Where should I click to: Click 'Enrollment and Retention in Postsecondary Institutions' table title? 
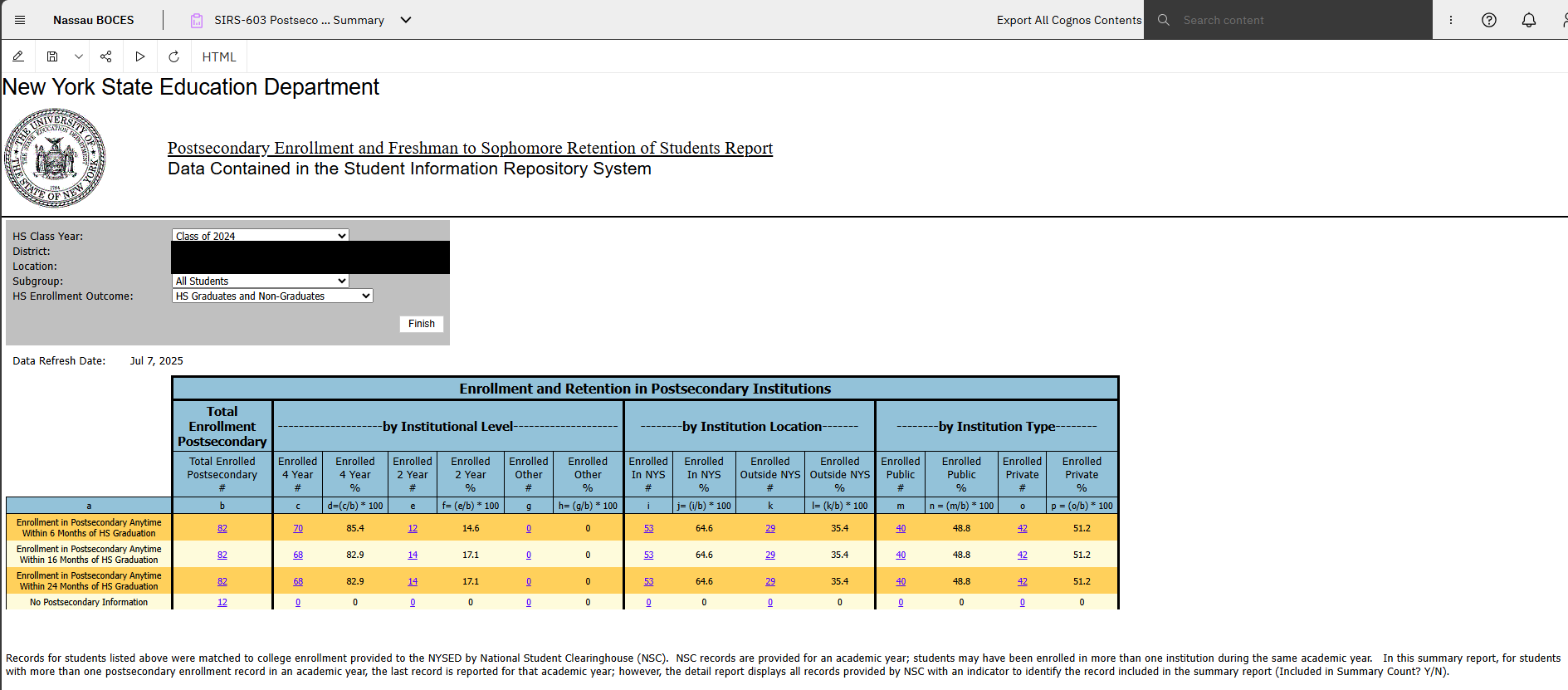click(645, 389)
